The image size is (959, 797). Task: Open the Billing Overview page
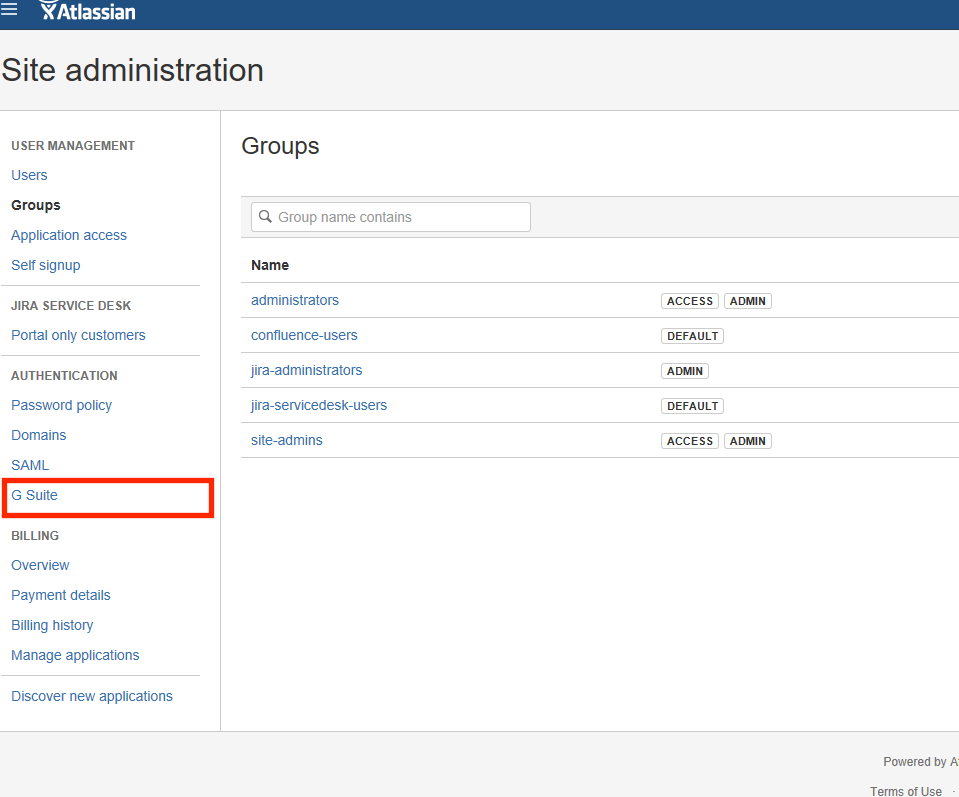point(40,565)
